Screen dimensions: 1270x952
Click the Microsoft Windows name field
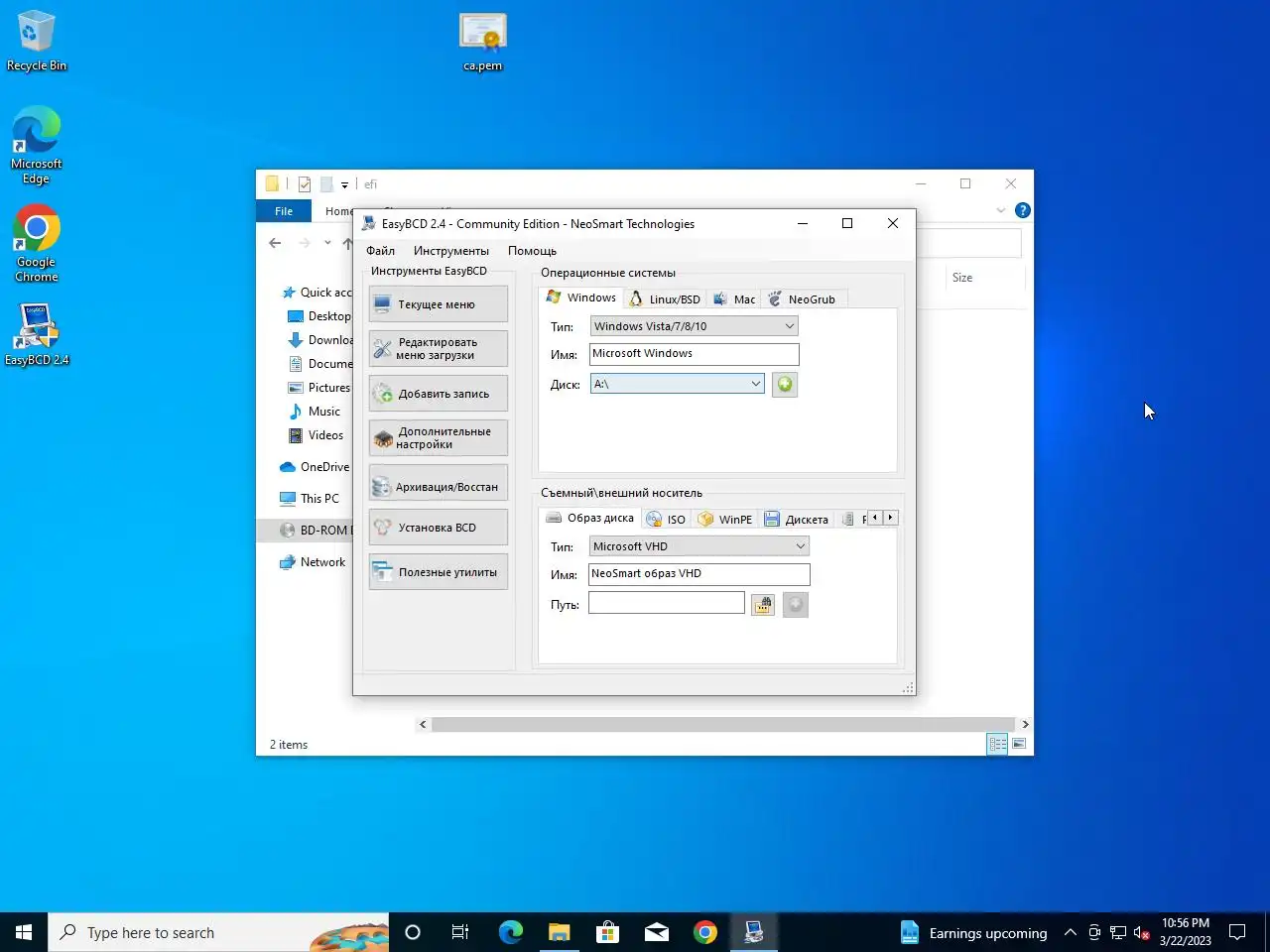pos(694,354)
